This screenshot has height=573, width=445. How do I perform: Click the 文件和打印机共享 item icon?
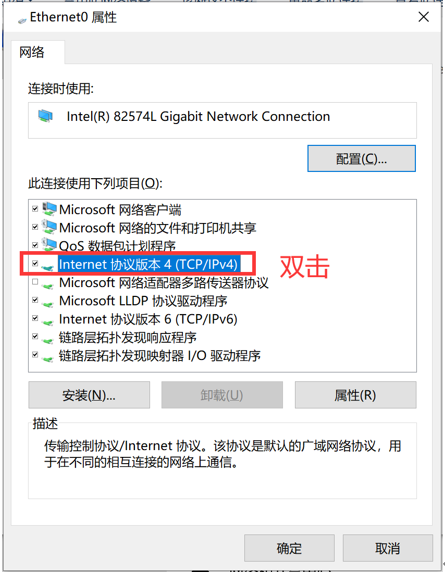pos(49,227)
